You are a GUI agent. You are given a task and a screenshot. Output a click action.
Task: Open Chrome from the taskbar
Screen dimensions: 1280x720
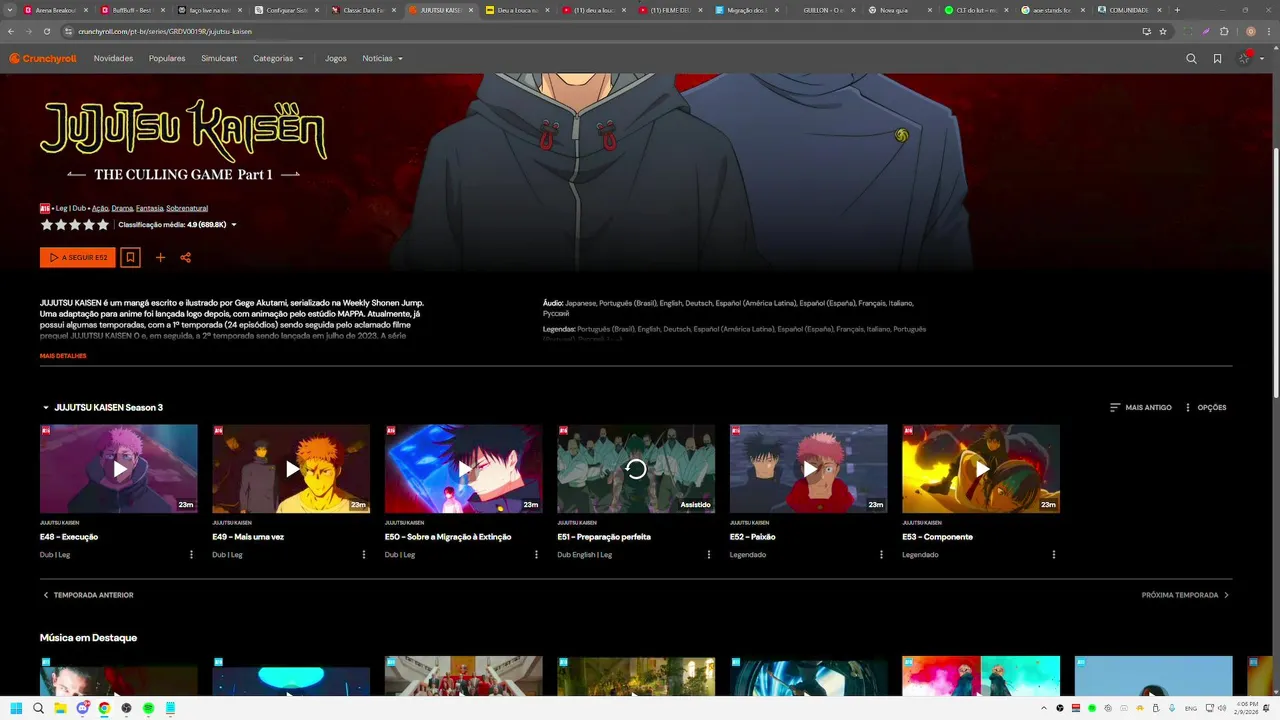tap(104, 708)
